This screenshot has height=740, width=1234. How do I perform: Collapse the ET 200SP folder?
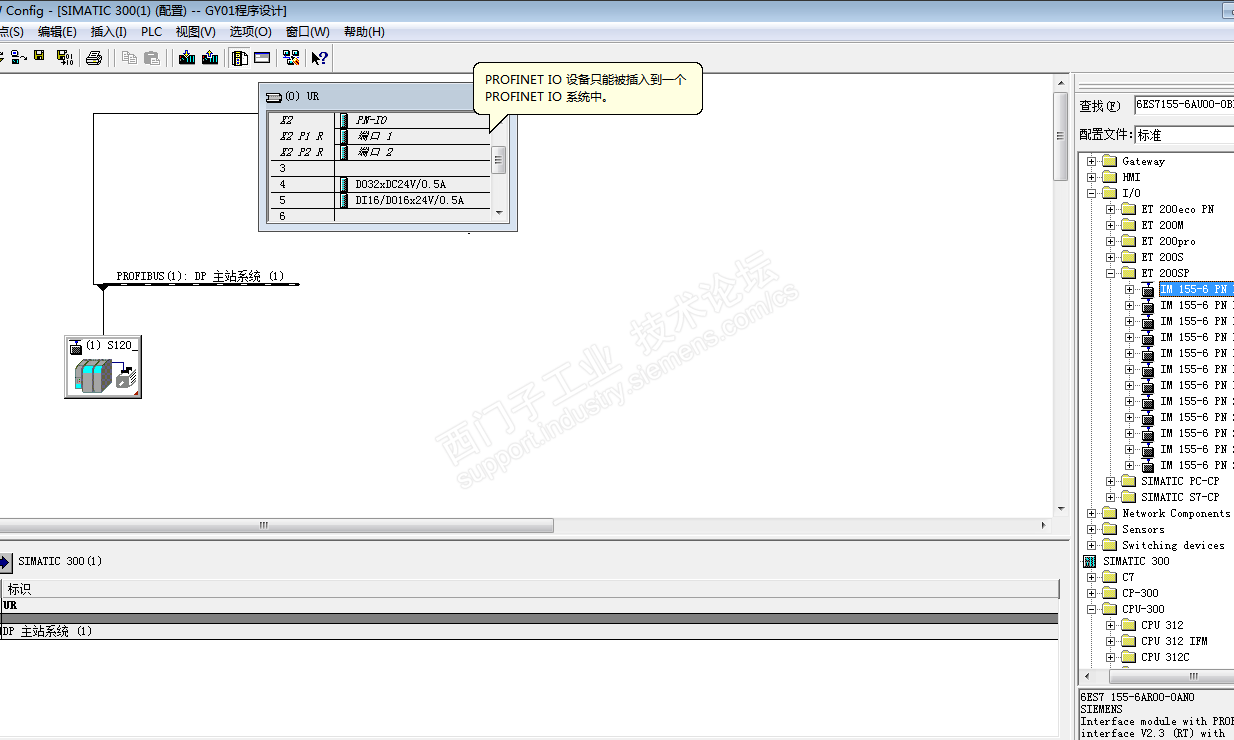coord(1110,273)
